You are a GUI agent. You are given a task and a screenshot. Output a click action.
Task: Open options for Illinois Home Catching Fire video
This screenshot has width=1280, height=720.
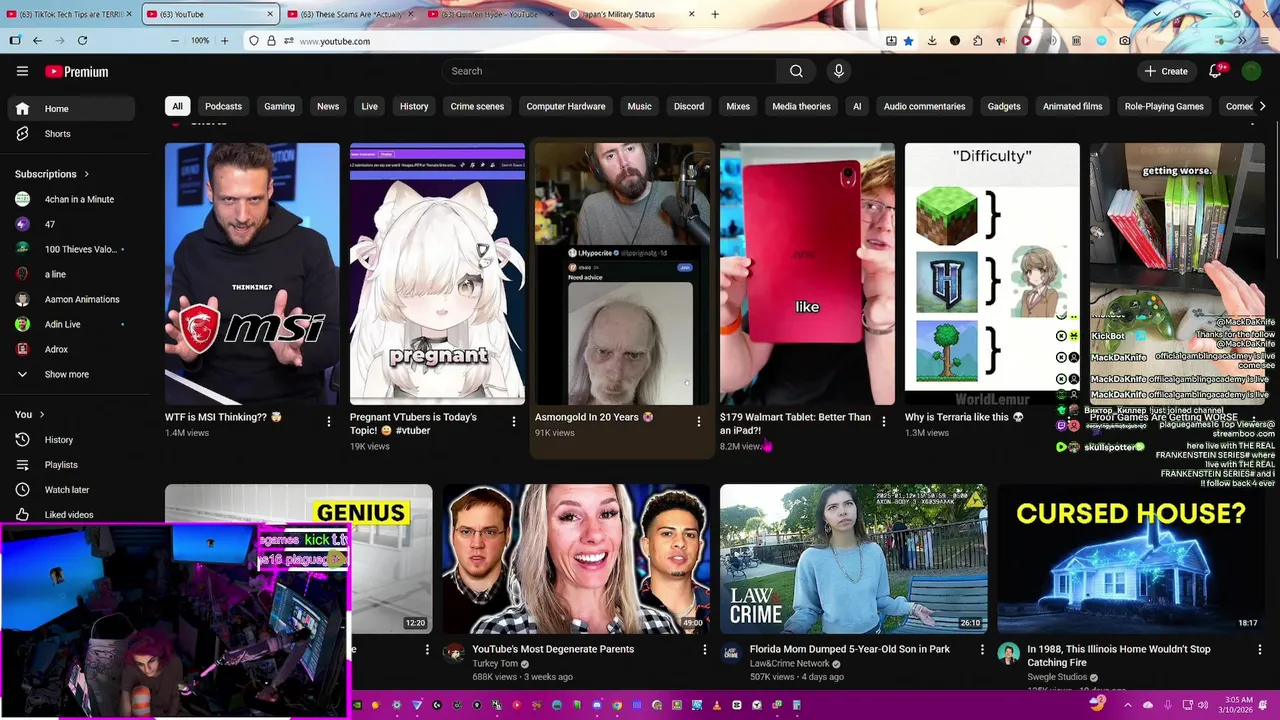pyautogui.click(x=1258, y=650)
